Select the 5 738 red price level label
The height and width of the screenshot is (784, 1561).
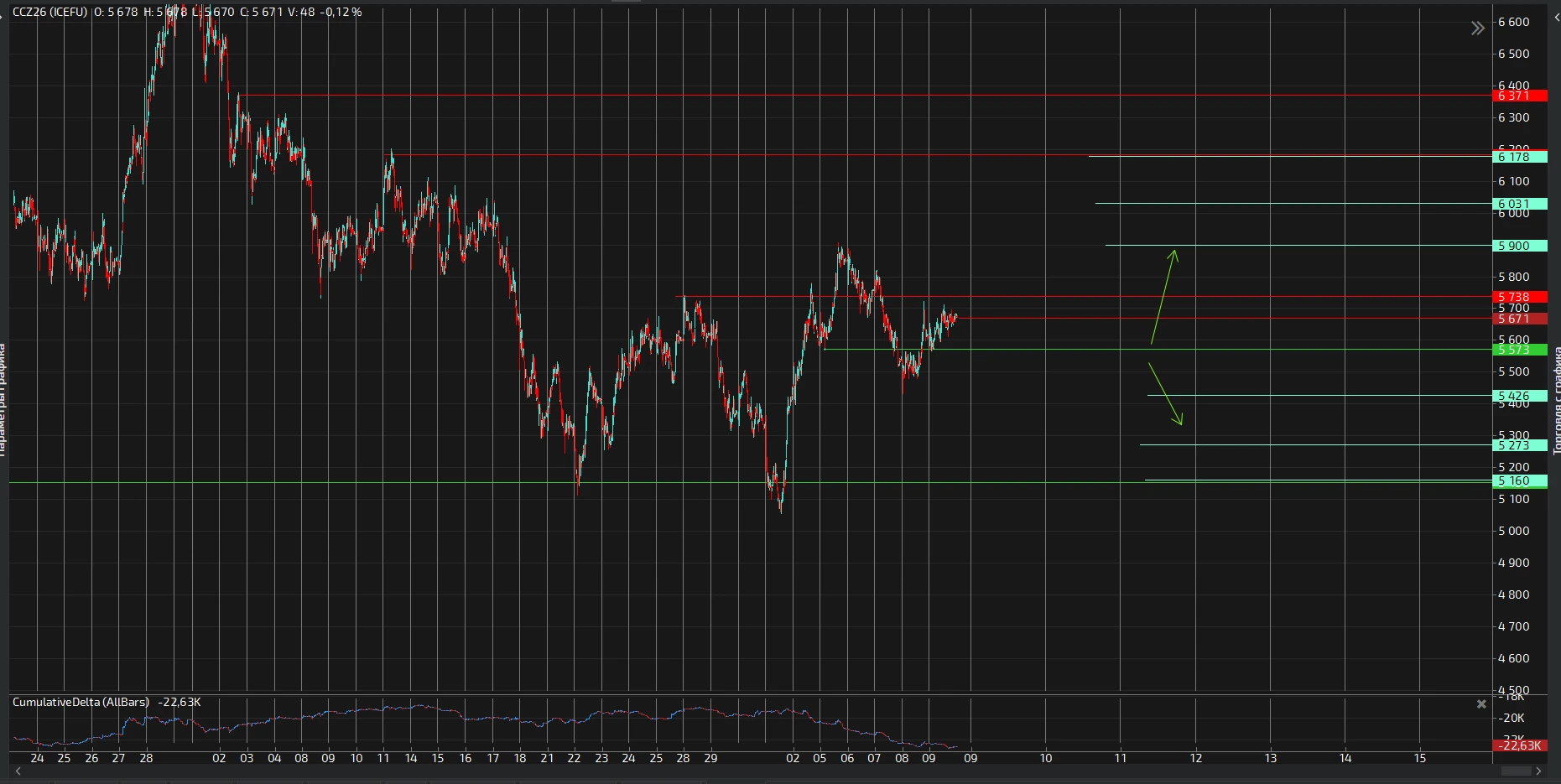(x=1522, y=297)
